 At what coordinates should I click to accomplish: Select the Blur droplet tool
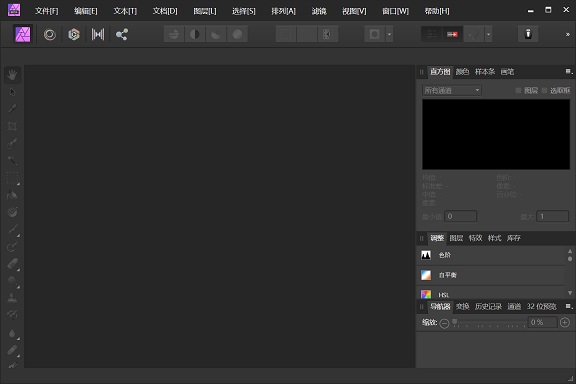click(x=12, y=333)
